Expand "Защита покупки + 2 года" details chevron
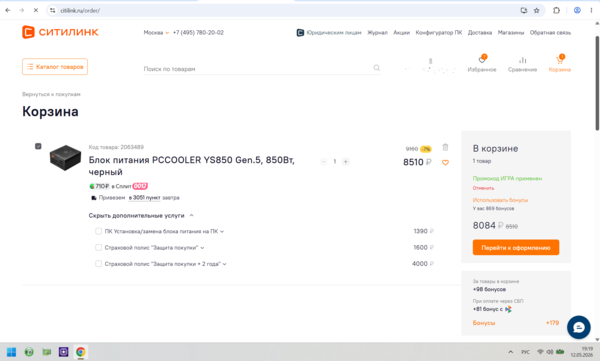600x361 pixels. tap(225, 264)
